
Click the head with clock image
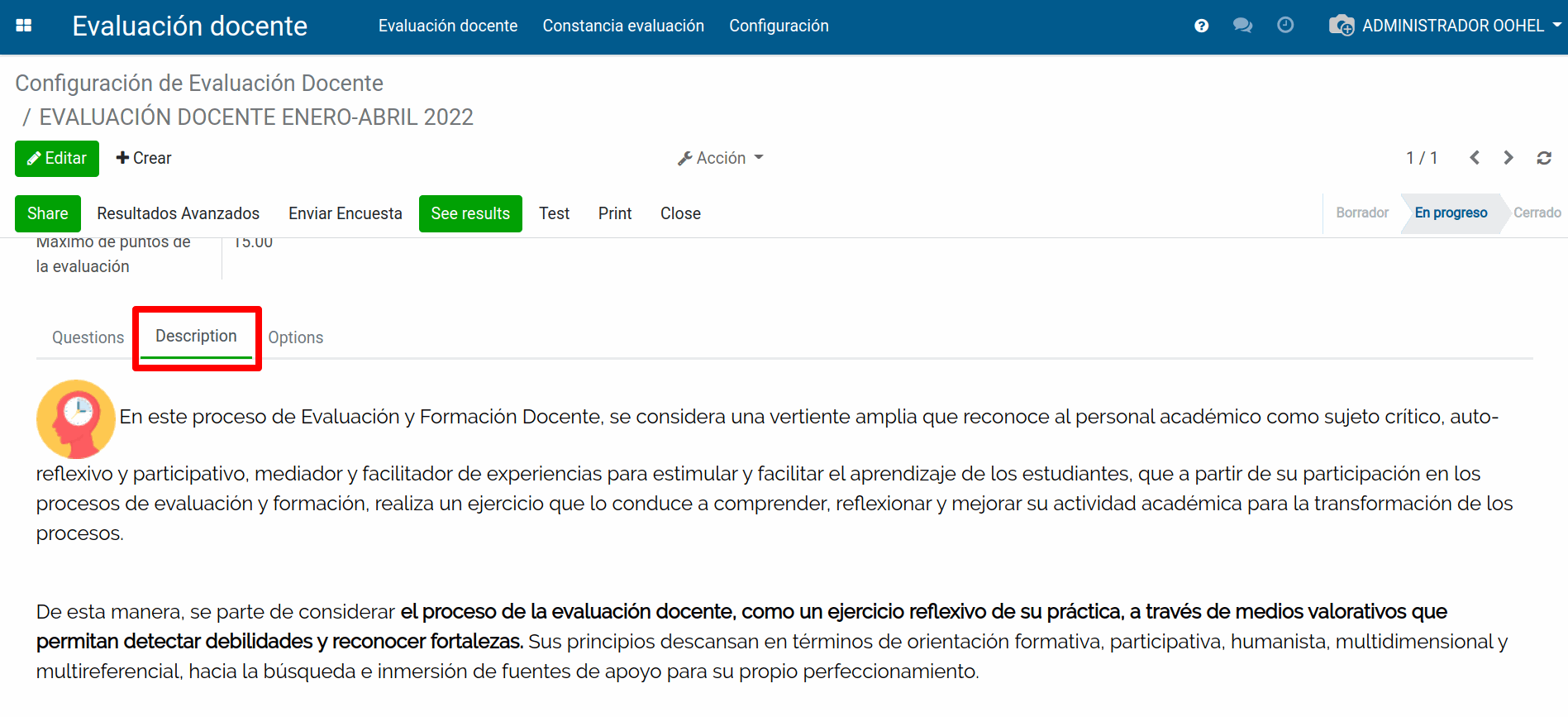pos(76,419)
